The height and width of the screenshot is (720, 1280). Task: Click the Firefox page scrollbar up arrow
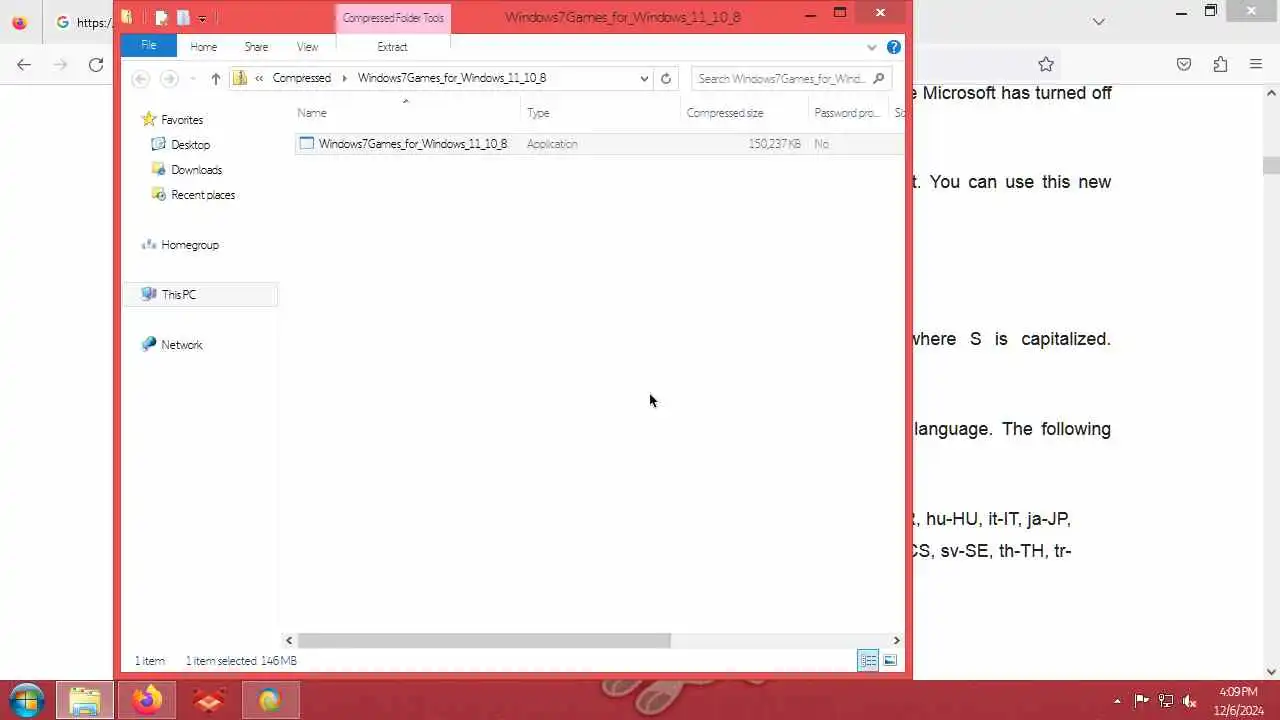point(1272,93)
